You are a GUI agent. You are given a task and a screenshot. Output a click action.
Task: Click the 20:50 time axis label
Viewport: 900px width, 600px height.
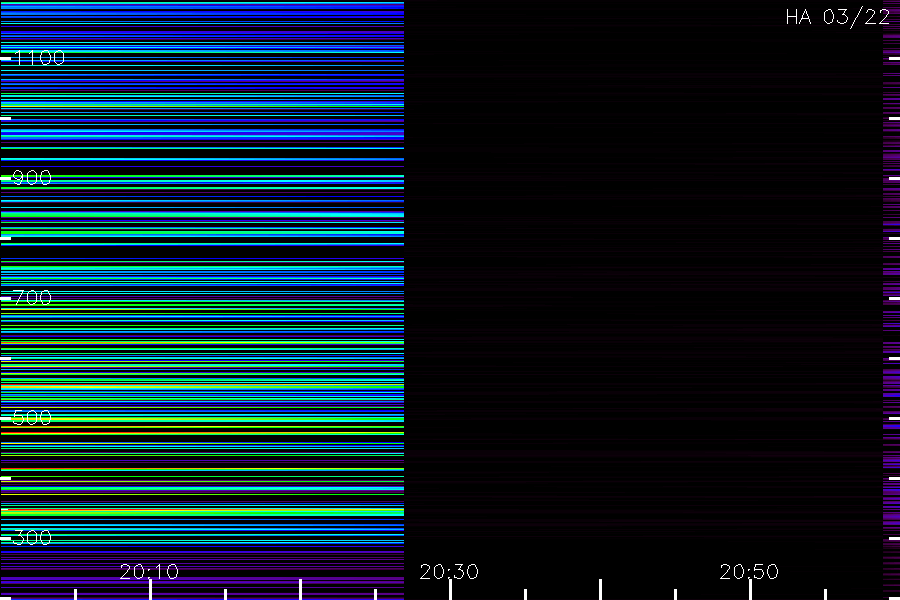pyautogui.click(x=749, y=572)
